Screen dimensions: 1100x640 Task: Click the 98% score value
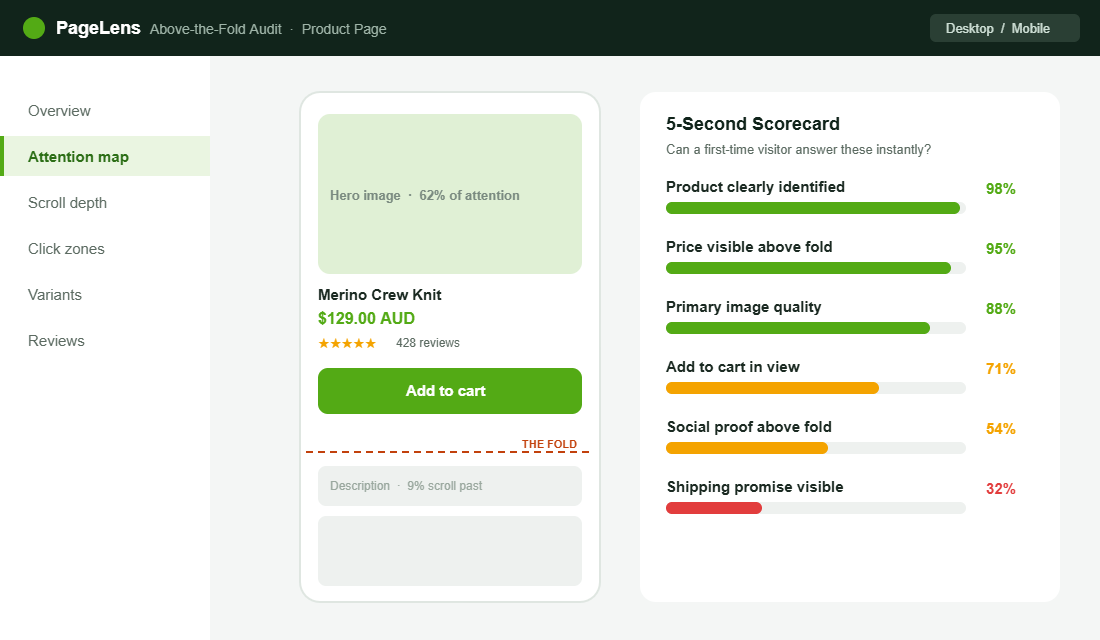point(1000,189)
